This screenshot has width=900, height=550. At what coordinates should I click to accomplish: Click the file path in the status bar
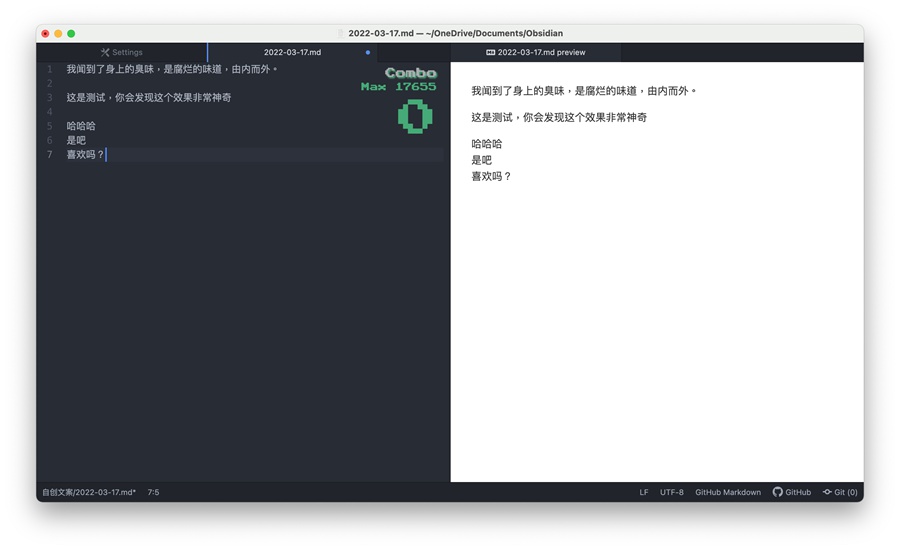88,492
